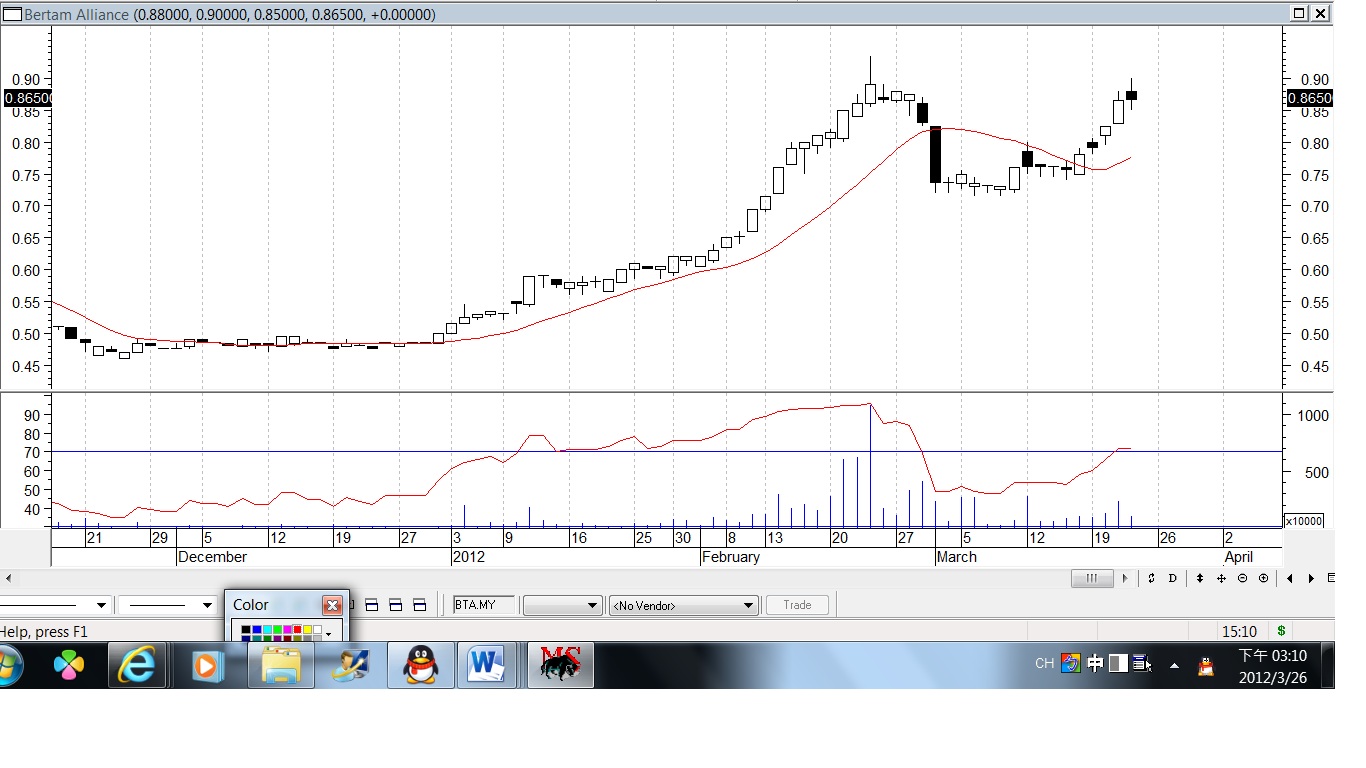Click the December label on date axis
The height and width of the screenshot is (768, 1366).
point(212,557)
